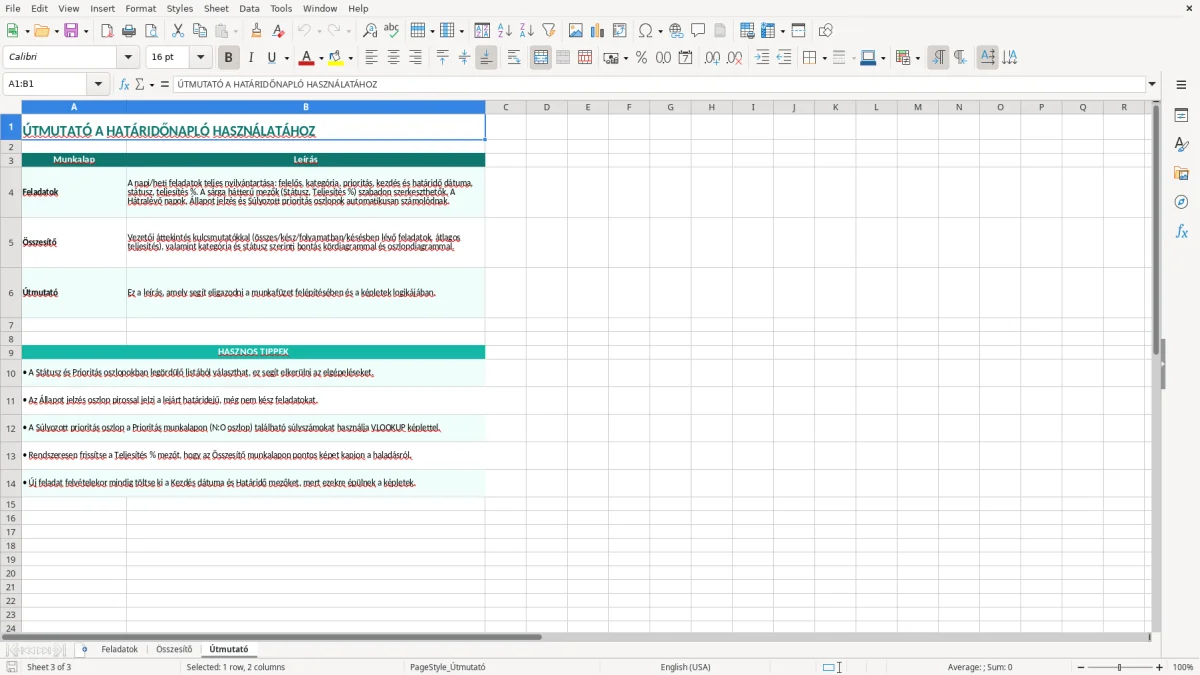This screenshot has height=675, width=1200.
Task: Click Increase Indent icon
Action: coord(762,58)
